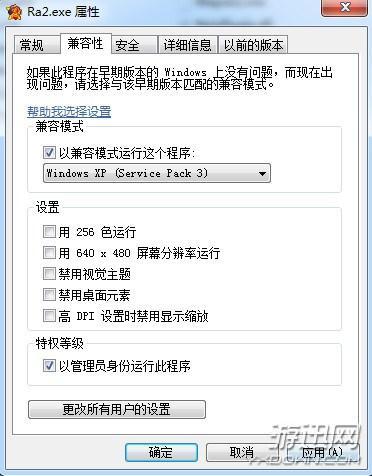Confirm with the 确定 button
Screen dimensions: 372x476
pos(161,452)
